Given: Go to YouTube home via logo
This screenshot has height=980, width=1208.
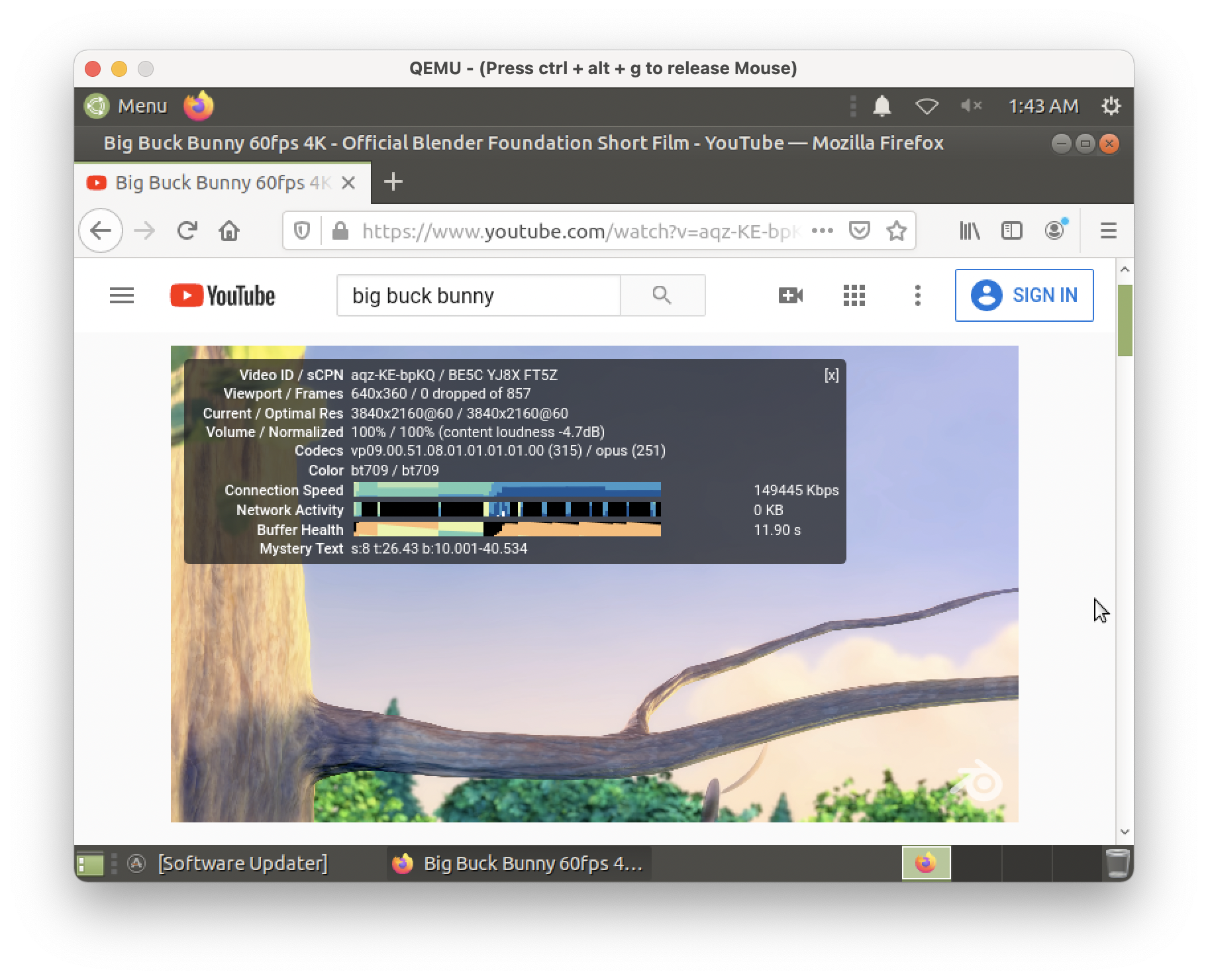Looking at the screenshot, I should coord(223,295).
